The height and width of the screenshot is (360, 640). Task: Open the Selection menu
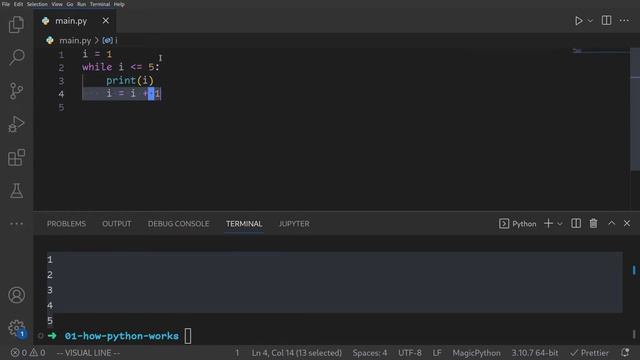coord(37,4)
